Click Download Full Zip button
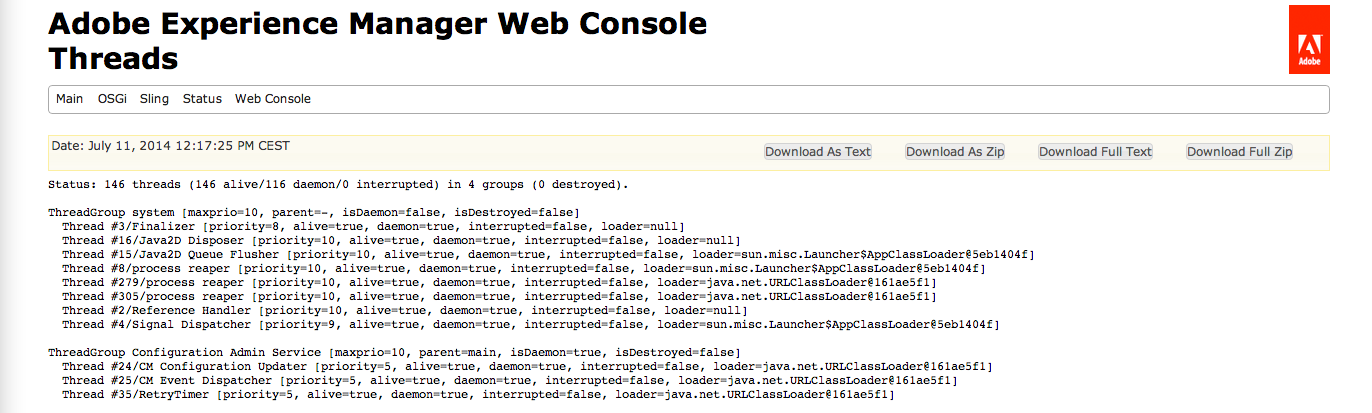The image size is (1372, 413). click(1240, 152)
